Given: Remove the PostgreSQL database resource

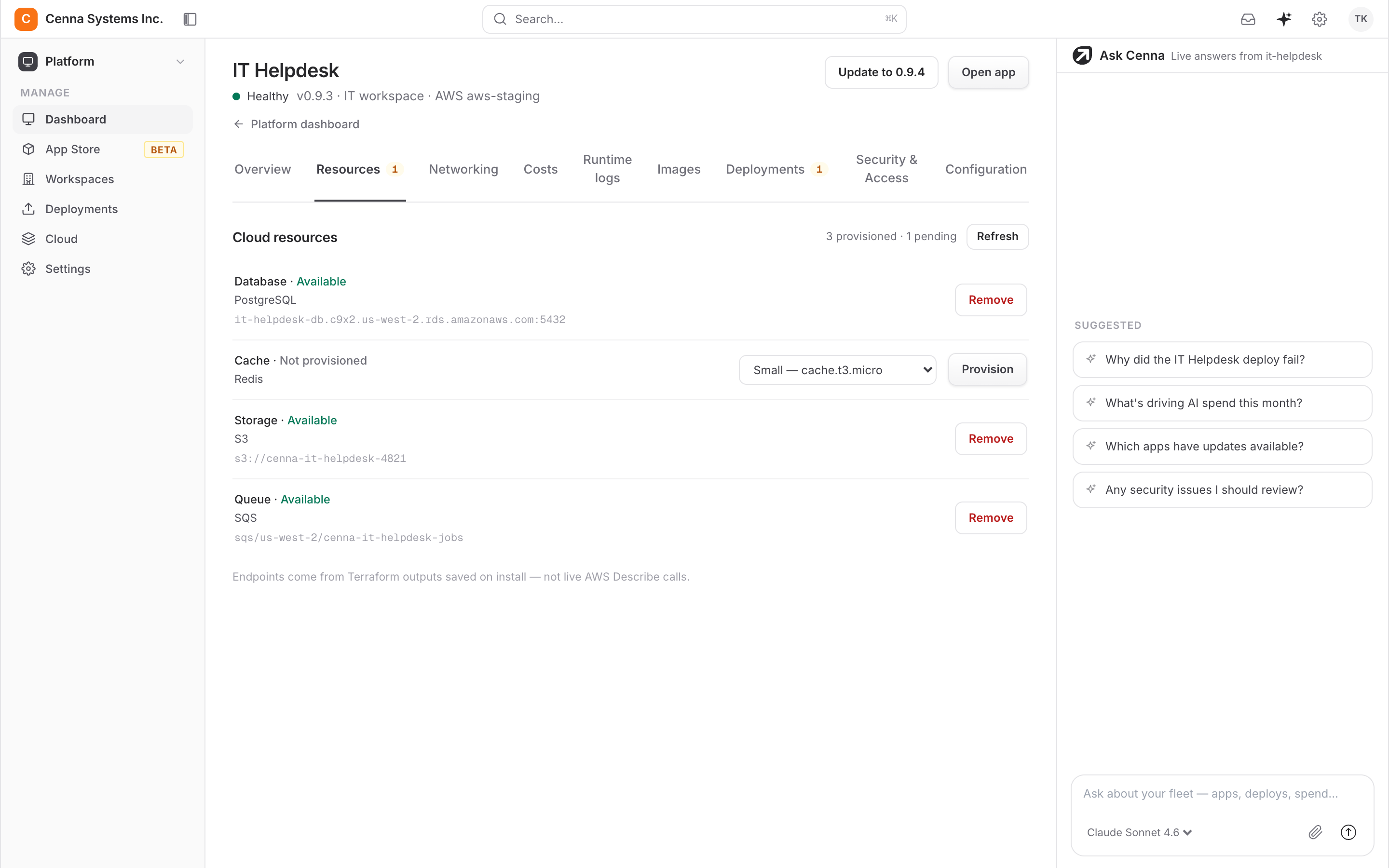Looking at the screenshot, I should [991, 299].
